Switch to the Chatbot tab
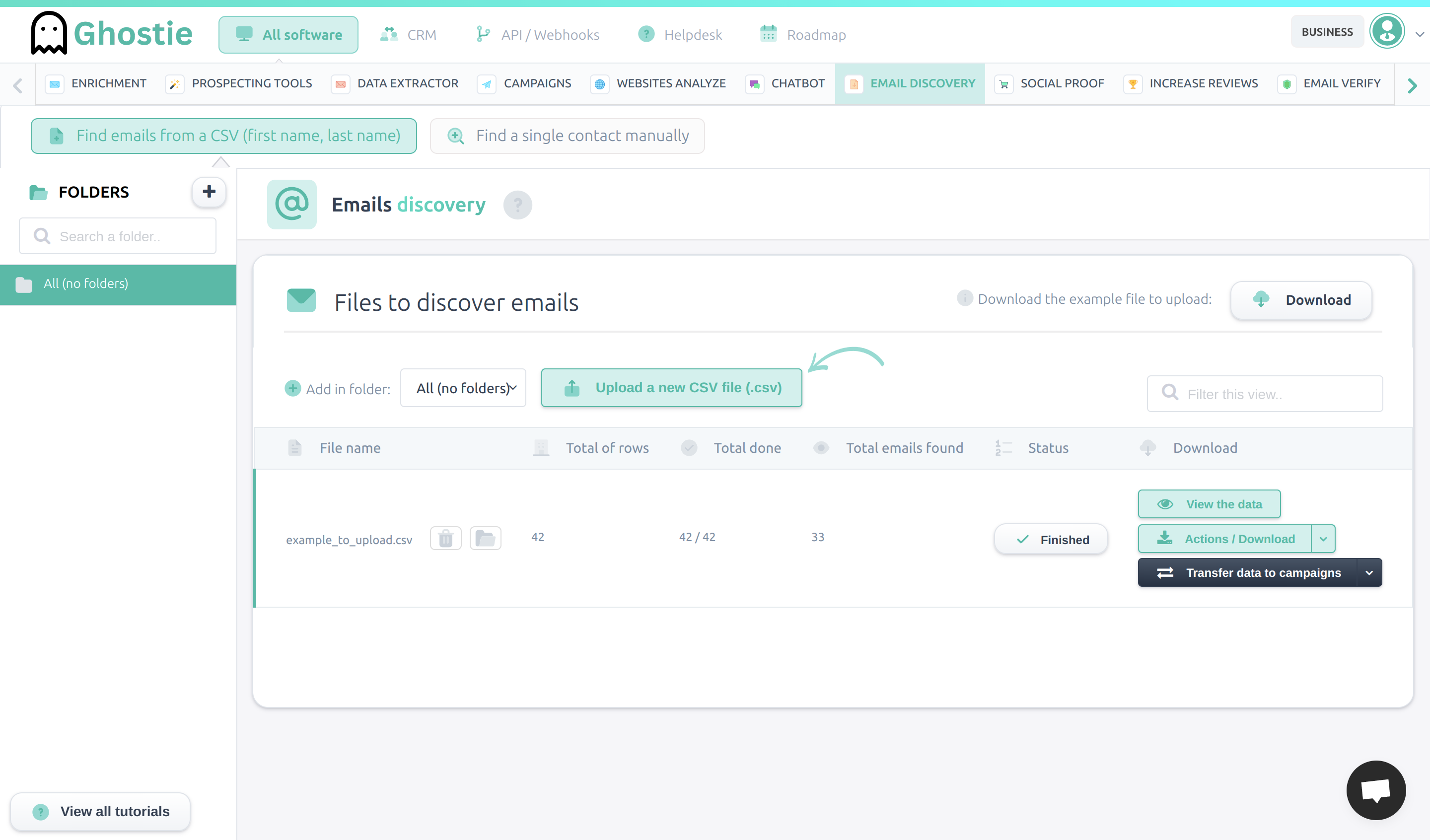Screen dimensions: 1430x840 coord(785,83)
